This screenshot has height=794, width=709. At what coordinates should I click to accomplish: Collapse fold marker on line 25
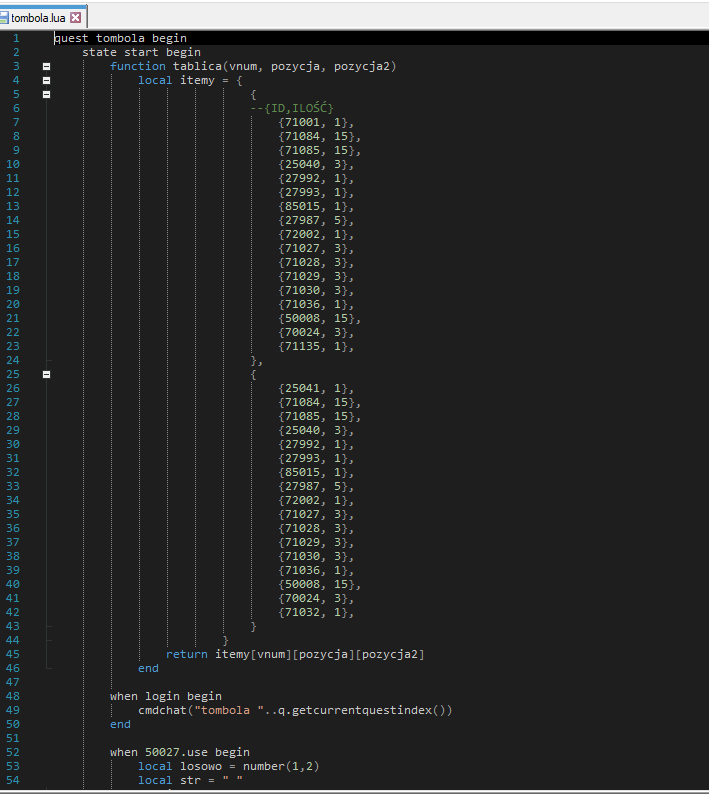click(x=47, y=374)
